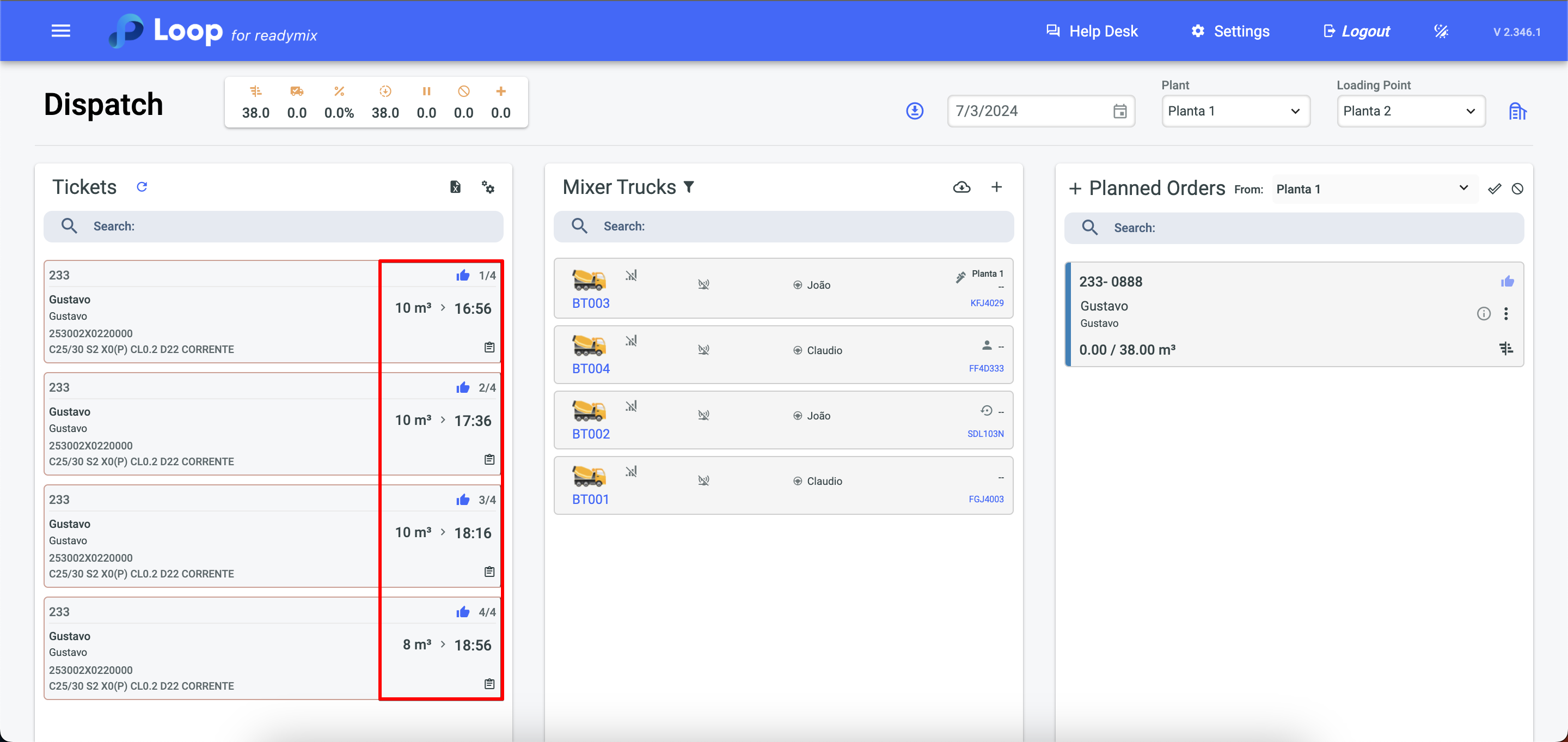
Task: Filter the Mixer Trucks list
Action: (689, 187)
